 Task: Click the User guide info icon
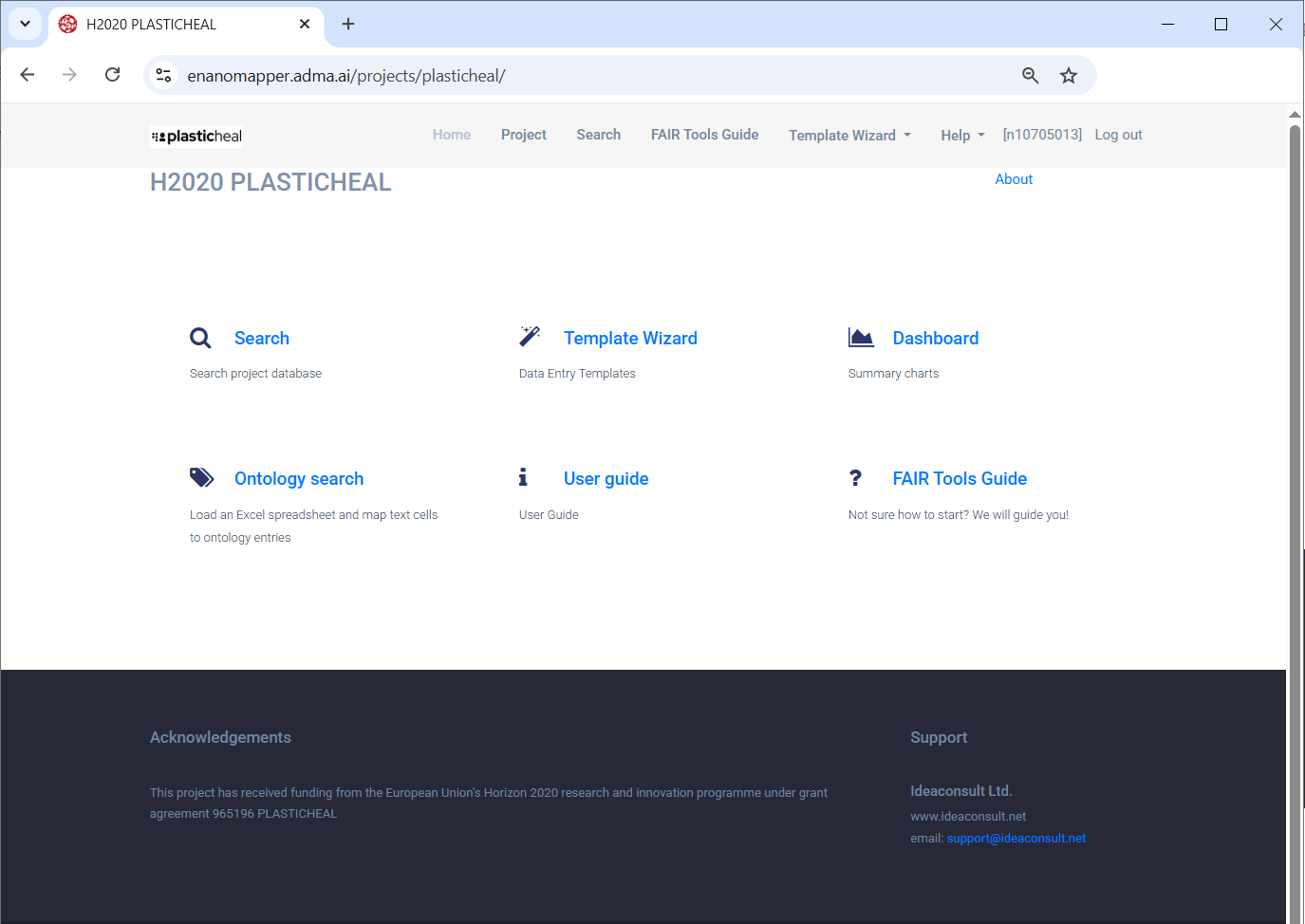click(x=523, y=477)
